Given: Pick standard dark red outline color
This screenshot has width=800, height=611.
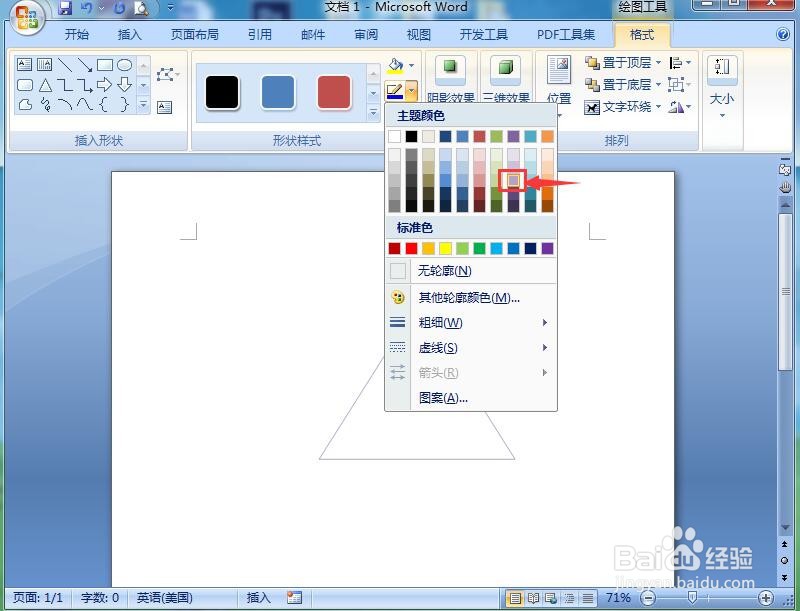Looking at the screenshot, I should pos(394,248).
